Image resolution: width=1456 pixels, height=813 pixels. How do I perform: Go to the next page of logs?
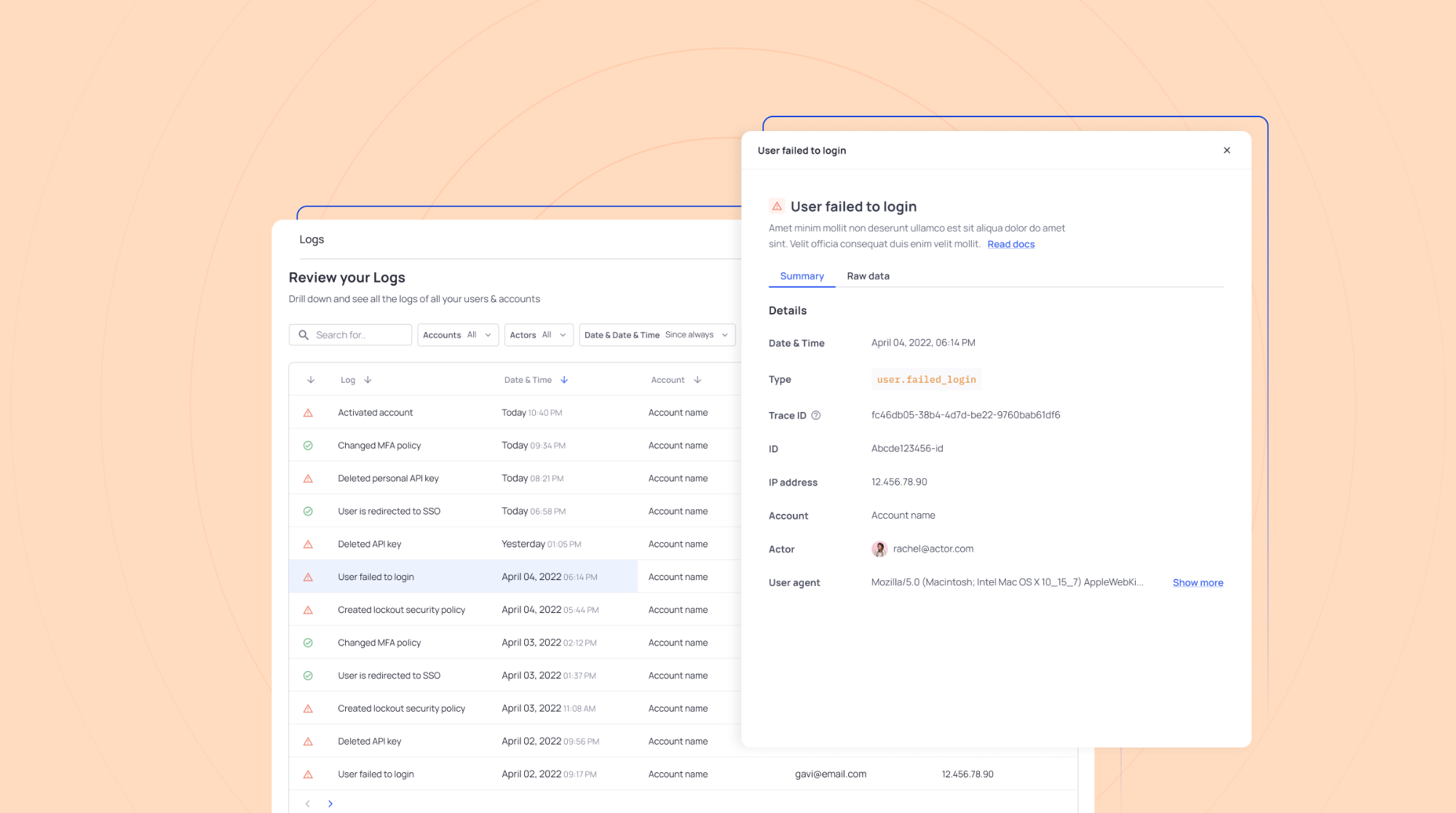coord(331,804)
